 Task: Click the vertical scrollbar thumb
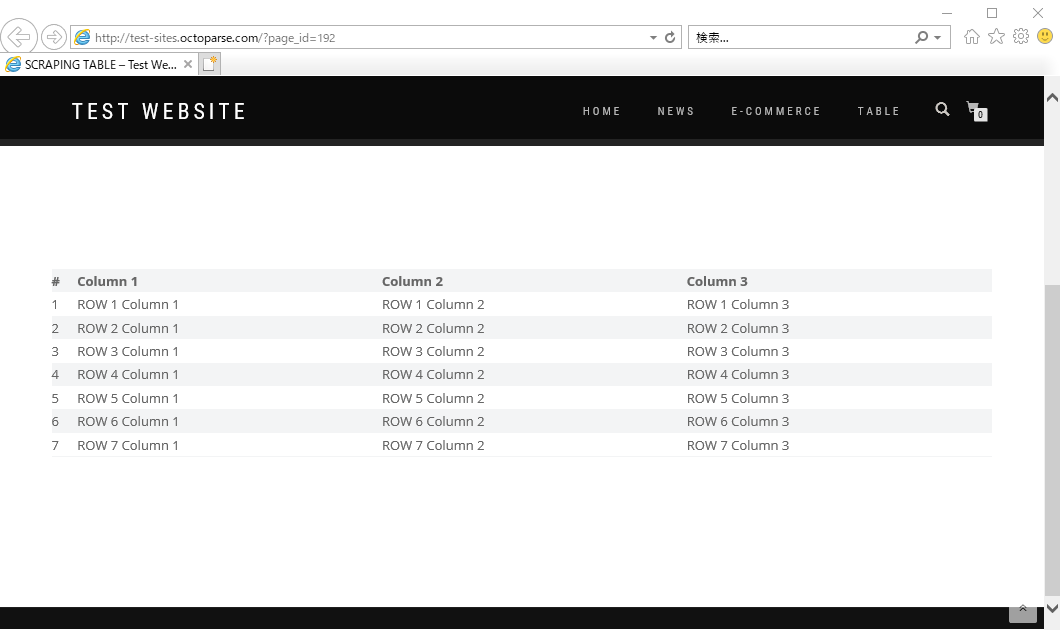pos(1052,439)
